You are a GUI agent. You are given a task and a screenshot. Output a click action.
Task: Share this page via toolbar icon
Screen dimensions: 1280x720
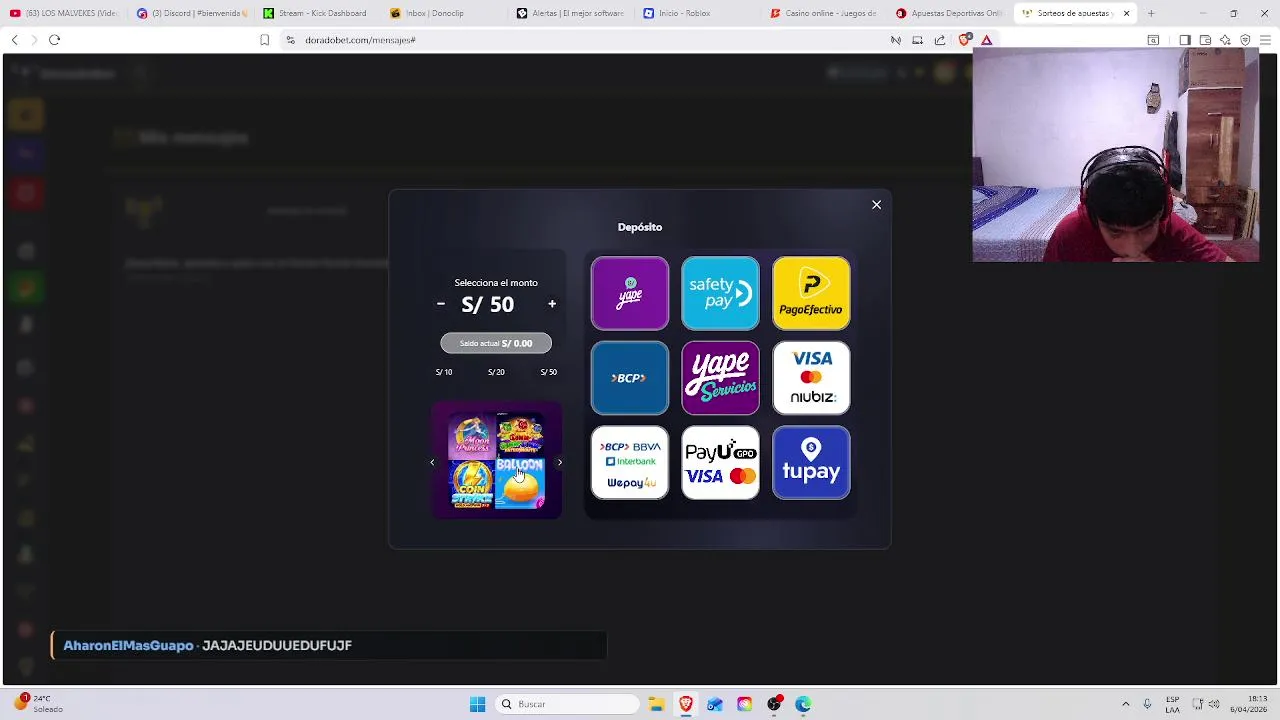tap(940, 40)
